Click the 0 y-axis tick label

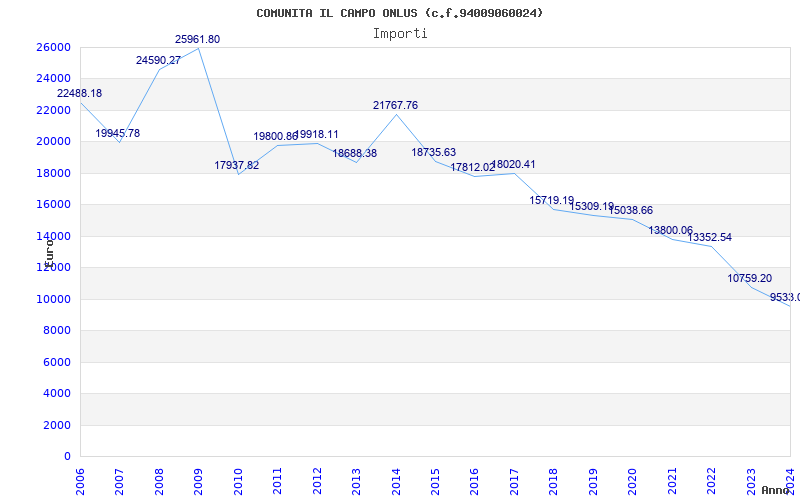coord(67,457)
